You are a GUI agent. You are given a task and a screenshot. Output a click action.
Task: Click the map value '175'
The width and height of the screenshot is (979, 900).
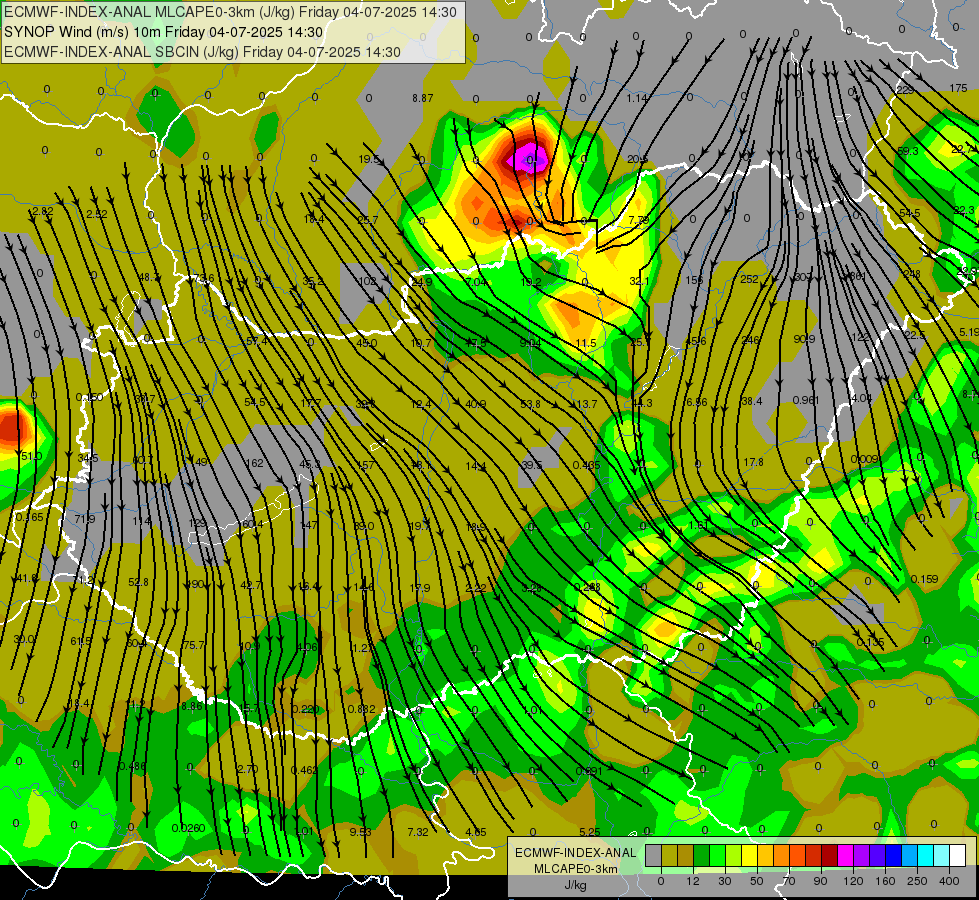point(958,88)
